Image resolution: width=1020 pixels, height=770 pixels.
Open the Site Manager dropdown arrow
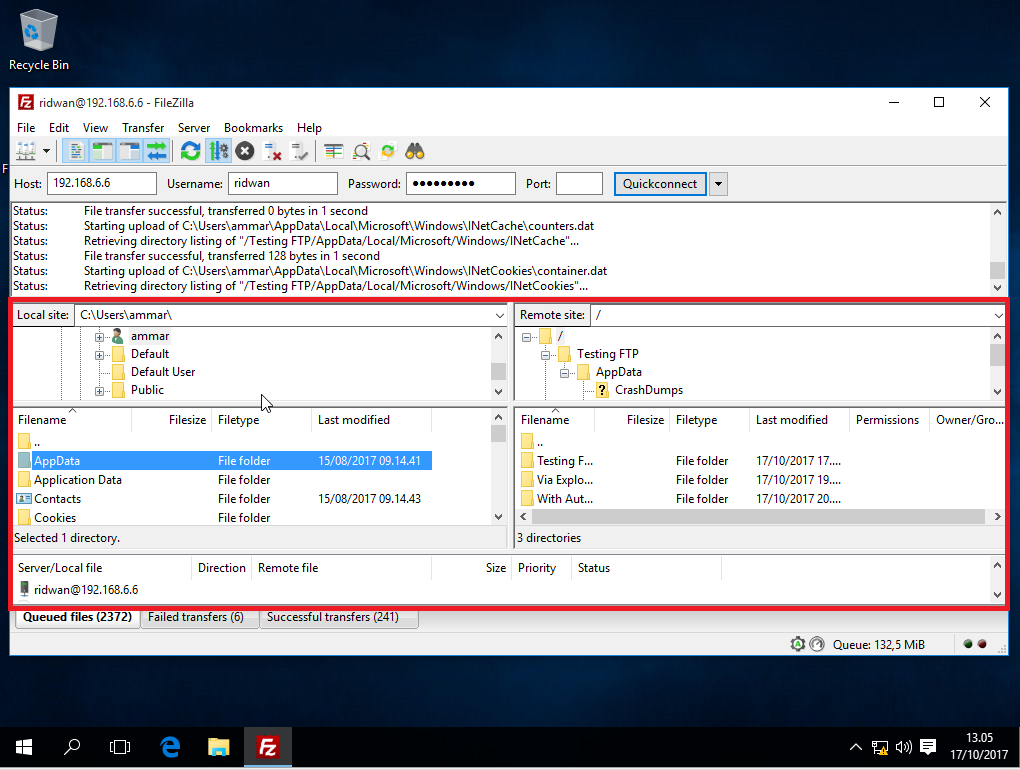pyautogui.click(x=46, y=152)
